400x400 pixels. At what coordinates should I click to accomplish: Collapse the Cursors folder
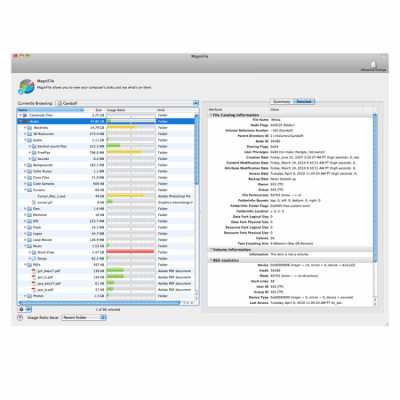tap(25, 190)
